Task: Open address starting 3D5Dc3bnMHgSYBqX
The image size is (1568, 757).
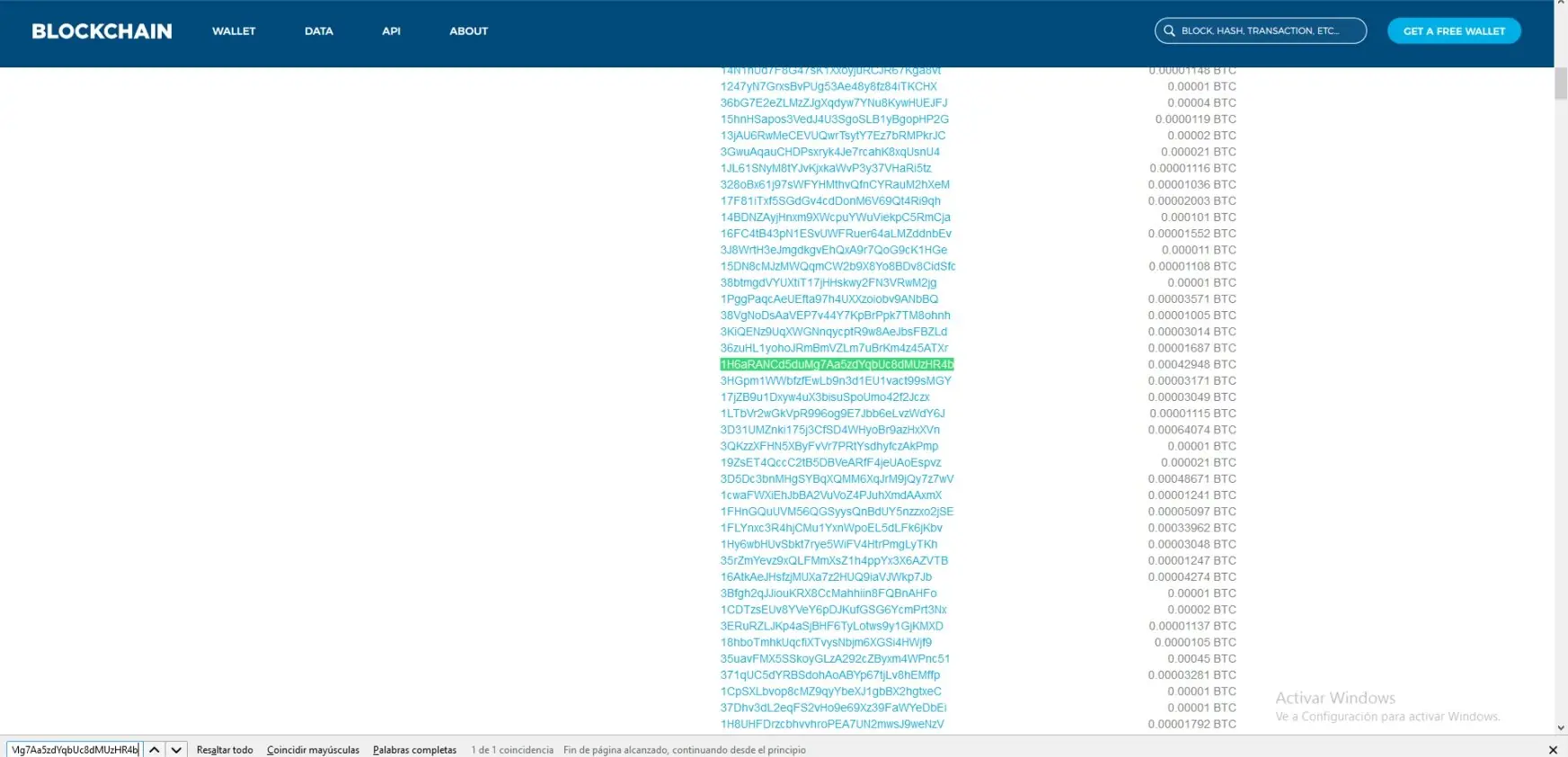Action: [x=837, y=478]
